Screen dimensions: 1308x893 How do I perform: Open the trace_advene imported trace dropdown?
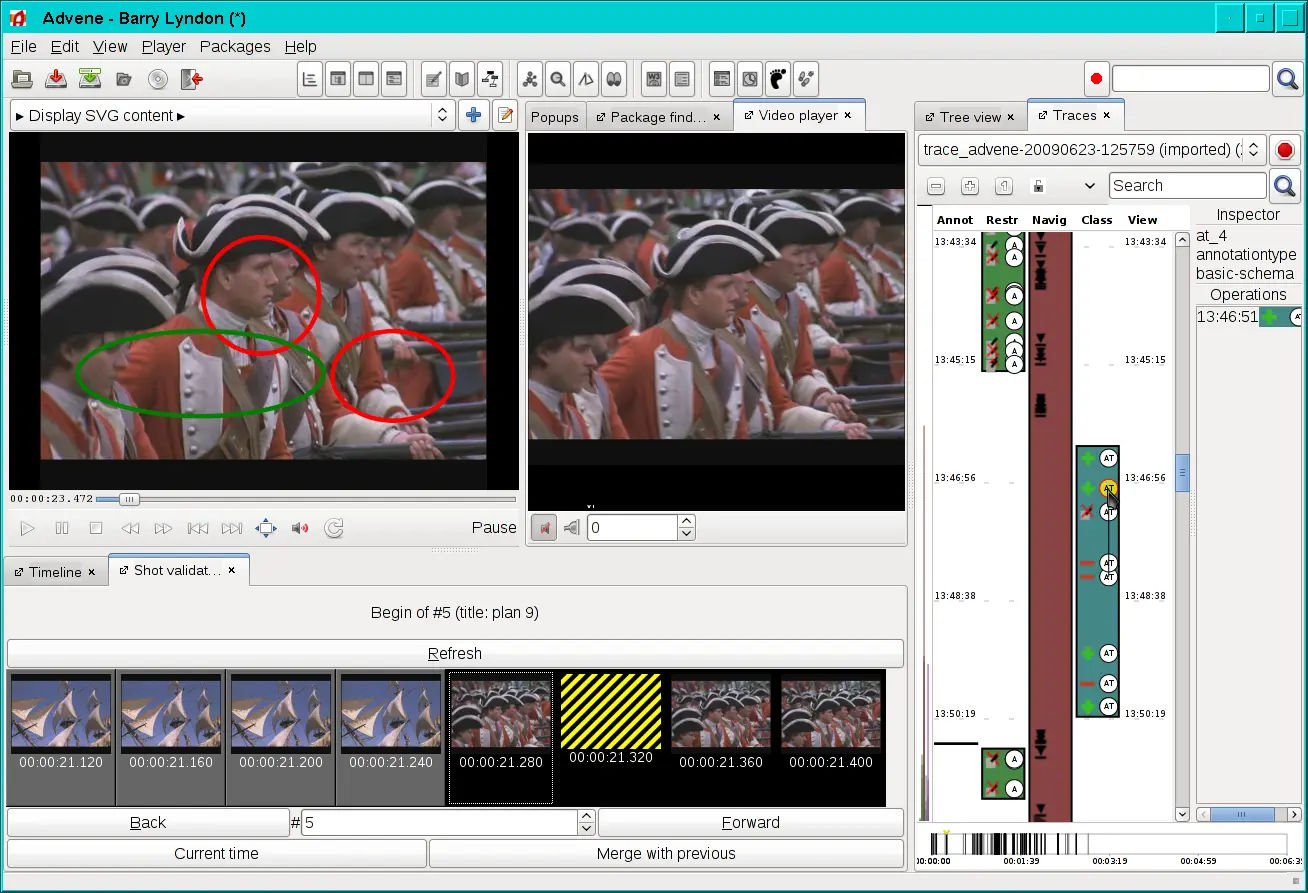1092,150
